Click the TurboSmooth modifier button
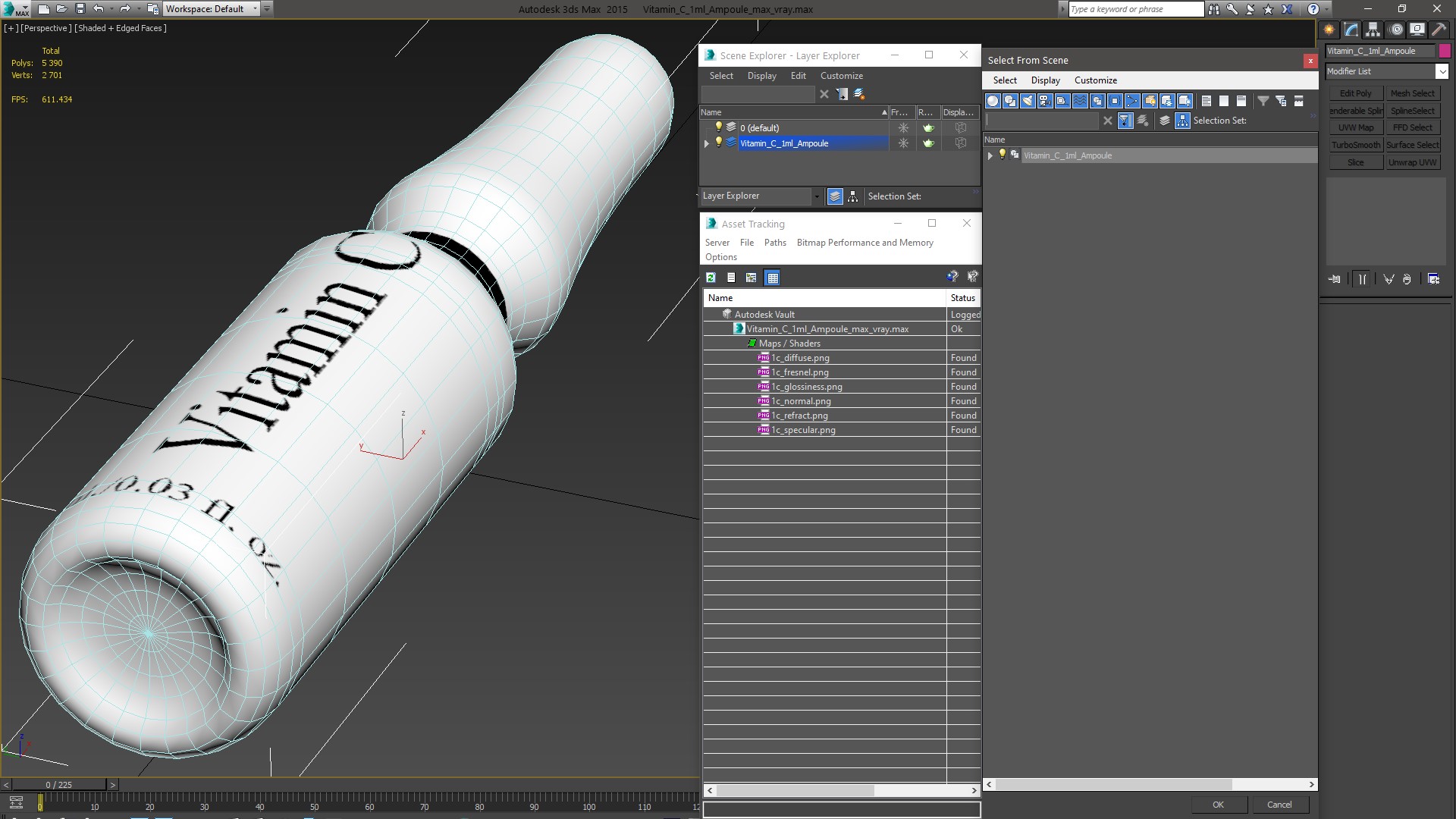Image resolution: width=1456 pixels, height=819 pixels. point(1355,145)
